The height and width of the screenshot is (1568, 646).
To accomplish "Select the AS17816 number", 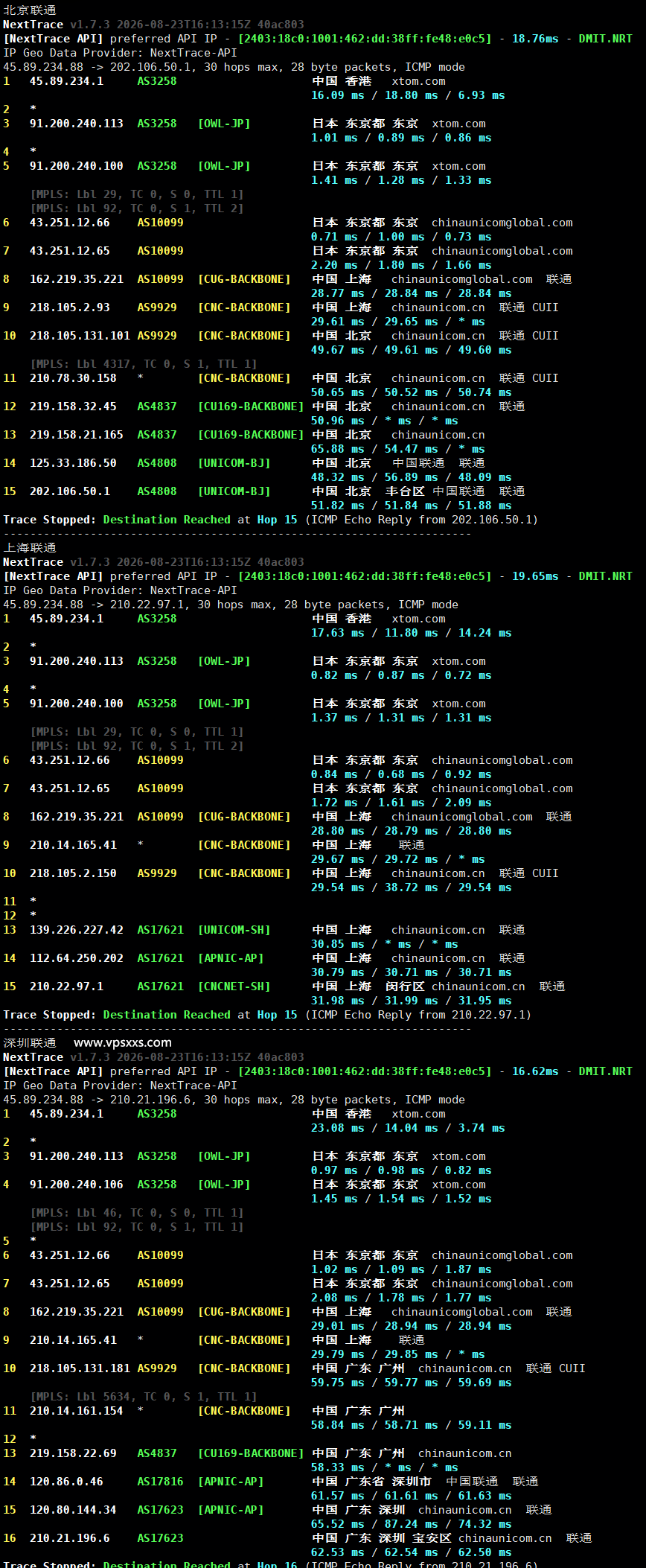I will pos(160,1482).
